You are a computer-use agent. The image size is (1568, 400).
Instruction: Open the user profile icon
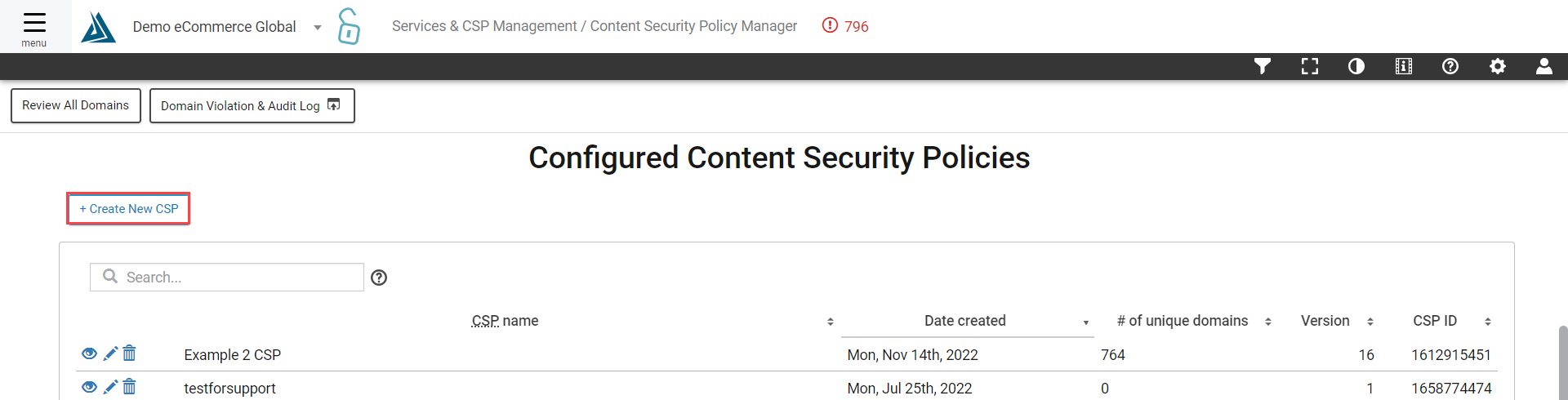click(x=1544, y=66)
